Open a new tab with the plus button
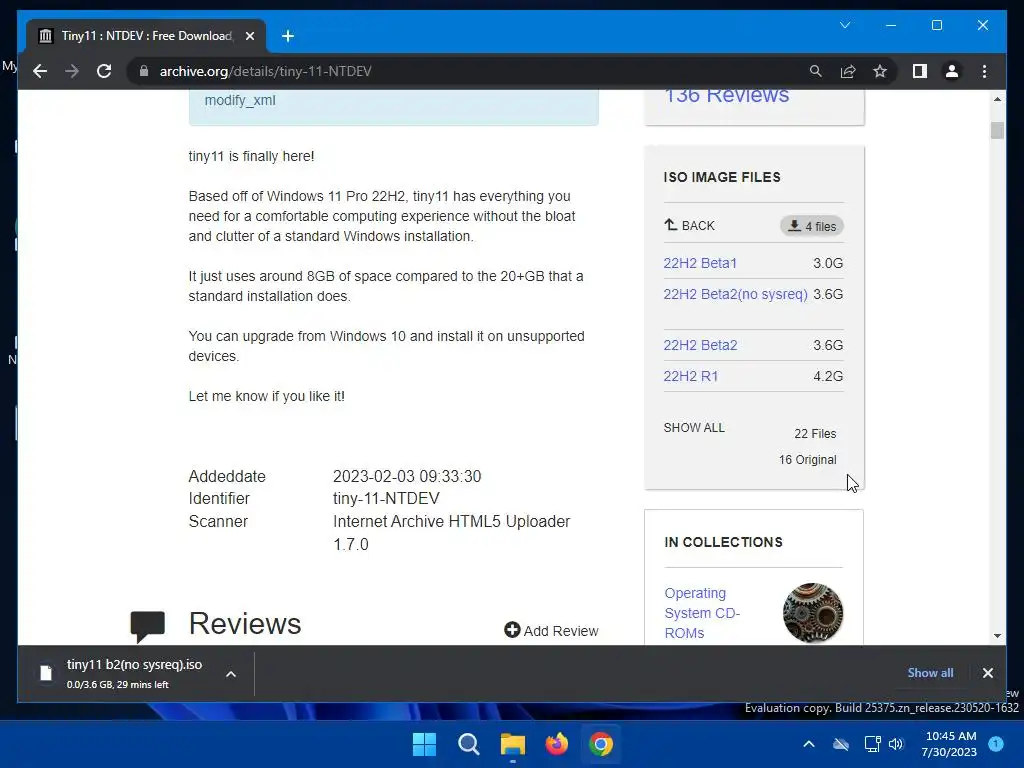Screen dimensions: 1024x768 288,36
